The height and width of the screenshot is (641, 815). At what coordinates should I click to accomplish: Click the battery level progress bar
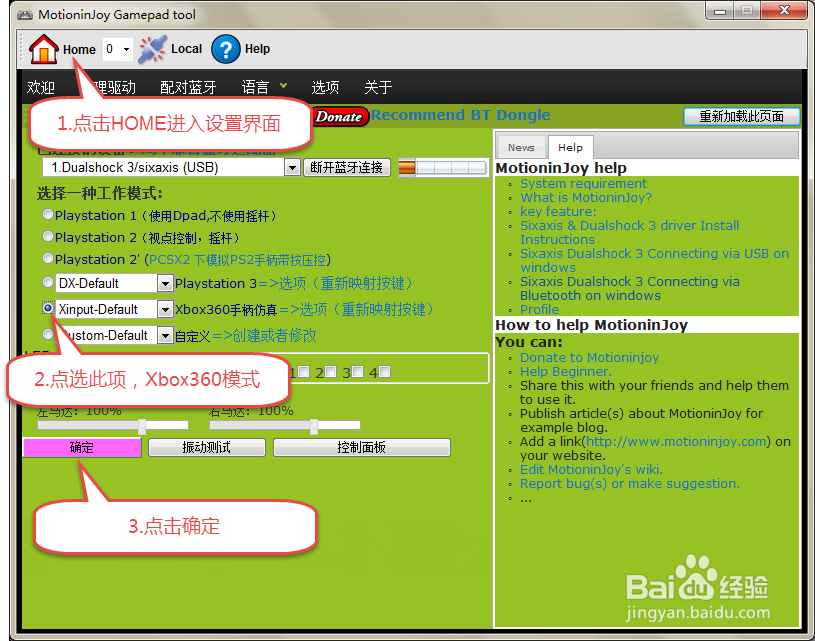tap(443, 167)
